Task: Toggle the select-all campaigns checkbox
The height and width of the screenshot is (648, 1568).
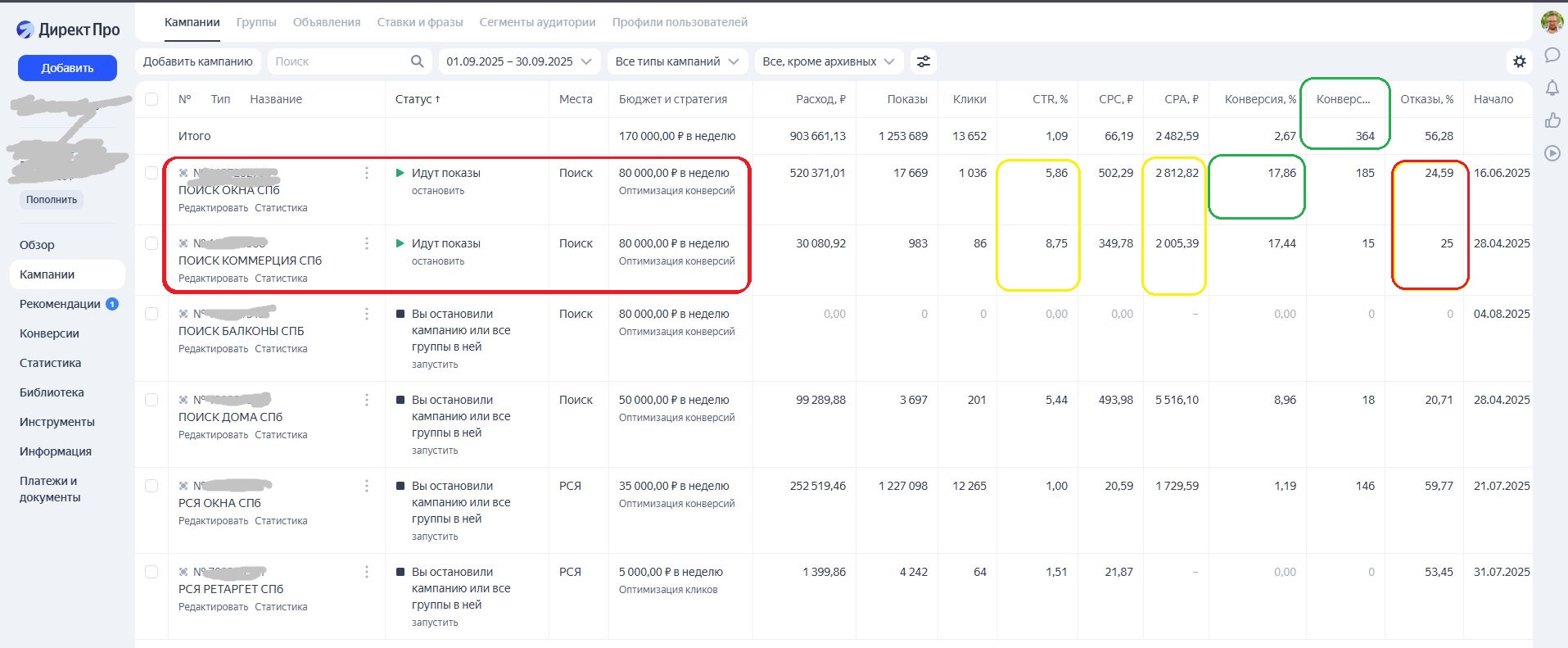Action: (x=151, y=99)
